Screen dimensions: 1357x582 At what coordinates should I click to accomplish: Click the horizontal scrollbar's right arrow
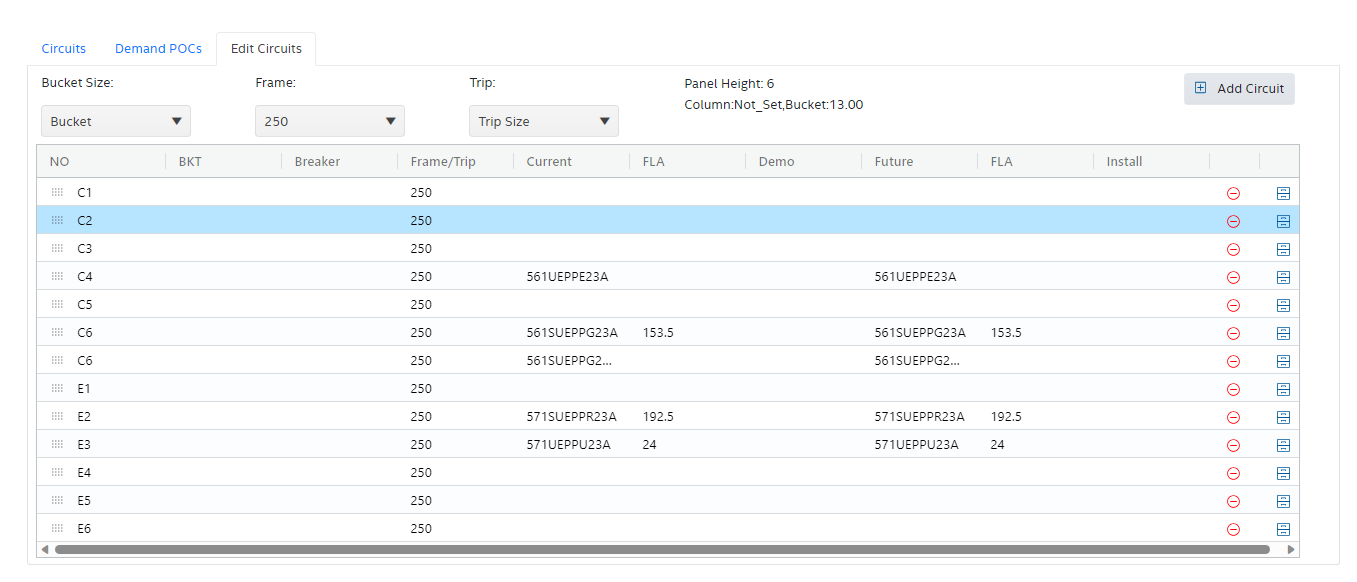click(x=1291, y=549)
